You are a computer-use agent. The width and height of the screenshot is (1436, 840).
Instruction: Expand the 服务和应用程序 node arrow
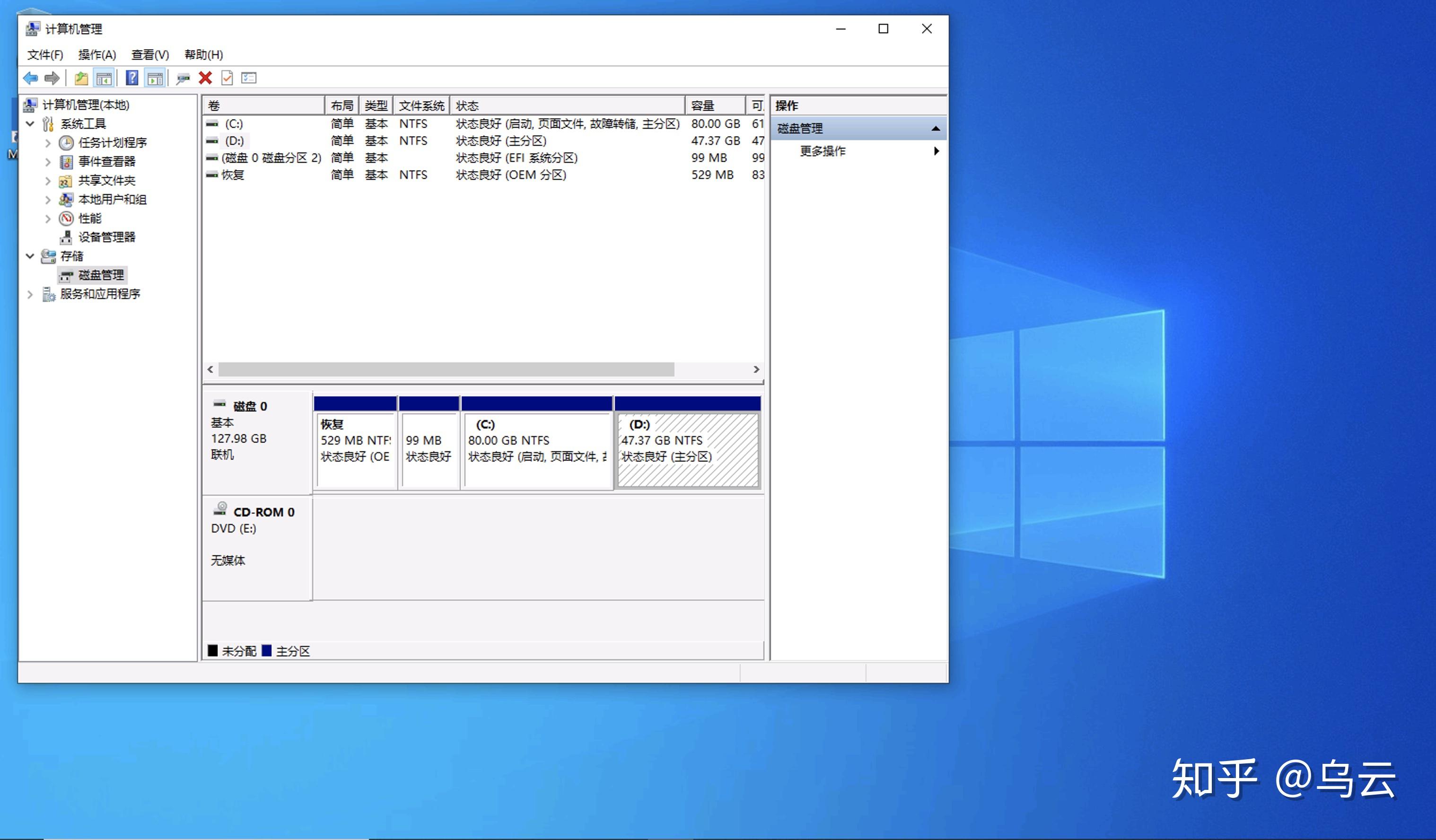30,295
